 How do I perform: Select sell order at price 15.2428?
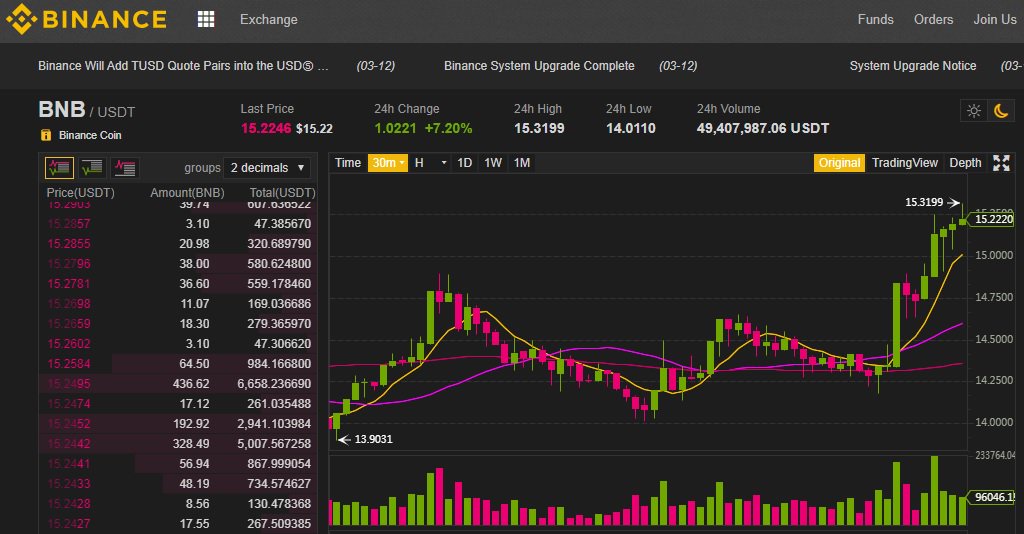178,504
